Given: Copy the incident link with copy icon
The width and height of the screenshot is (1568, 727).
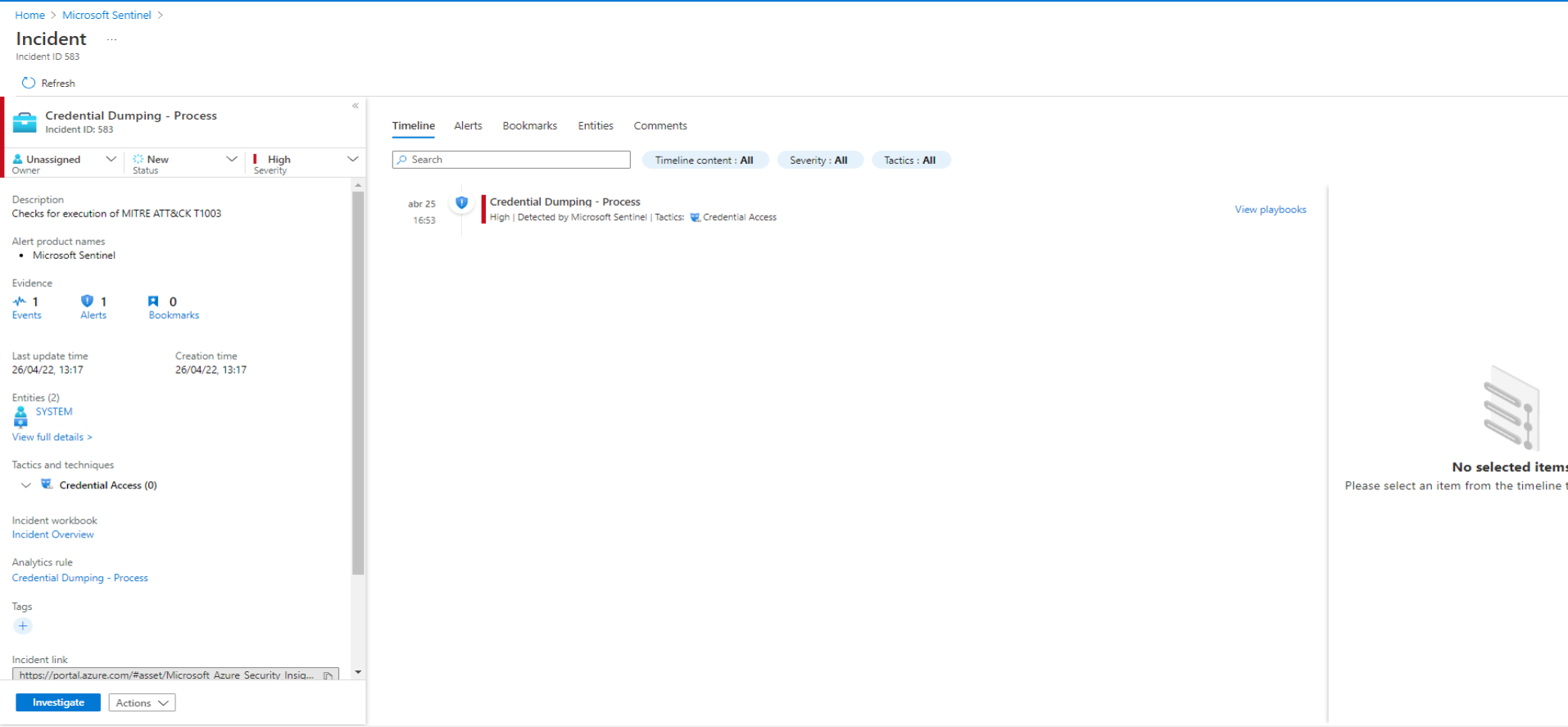Looking at the screenshot, I should (328, 675).
